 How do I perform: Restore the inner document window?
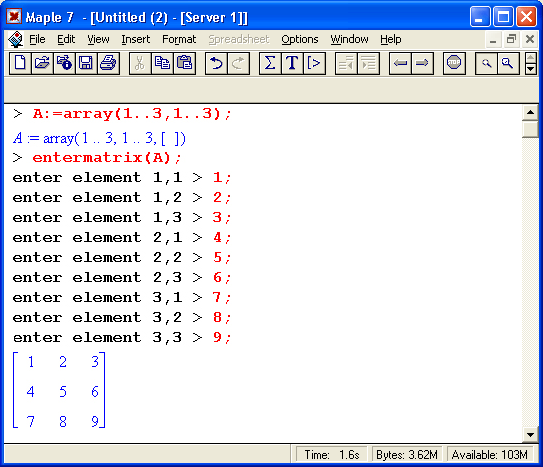click(x=511, y=39)
